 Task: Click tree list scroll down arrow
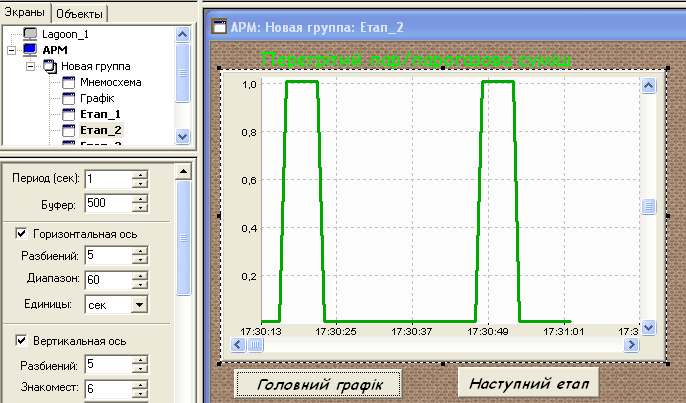[x=182, y=137]
